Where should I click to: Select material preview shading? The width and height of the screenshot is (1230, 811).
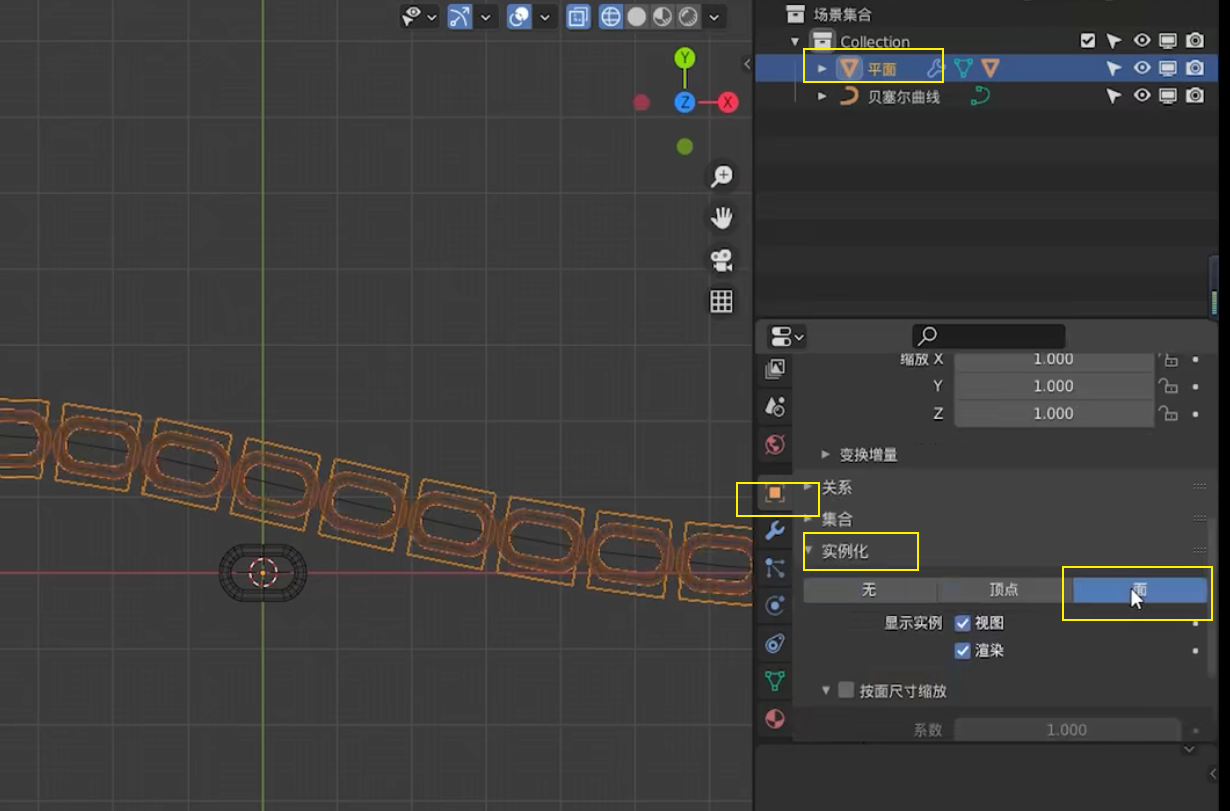662,17
